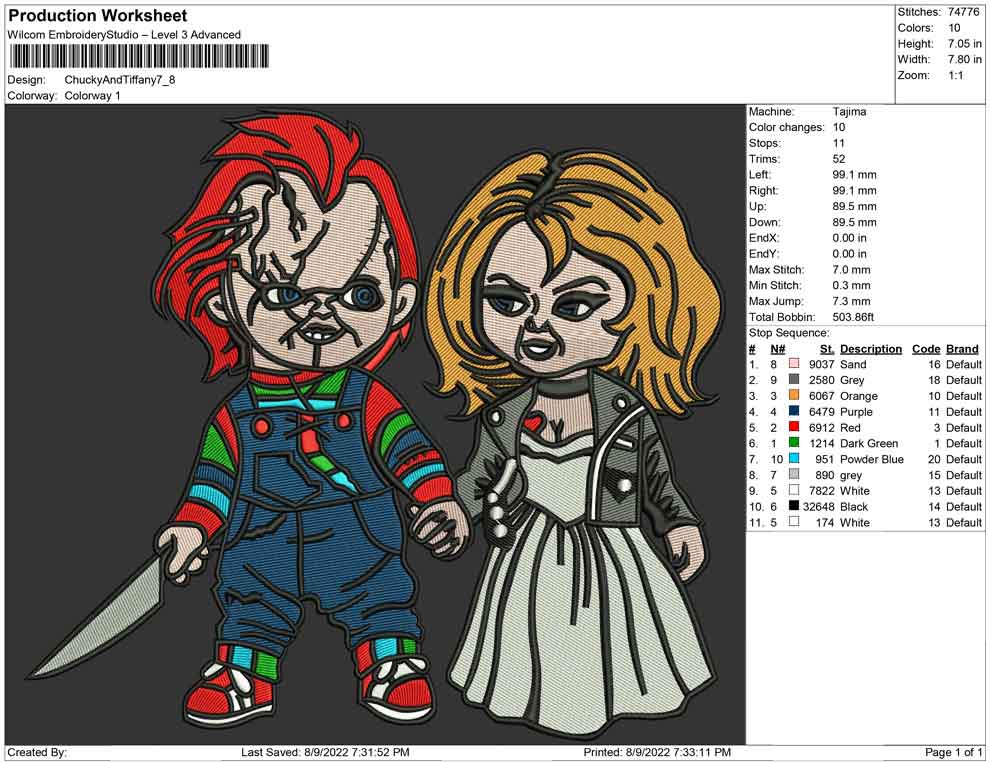The image size is (990, 762).
Task: Click the barcode under the worksheet title
Action: 140,56
